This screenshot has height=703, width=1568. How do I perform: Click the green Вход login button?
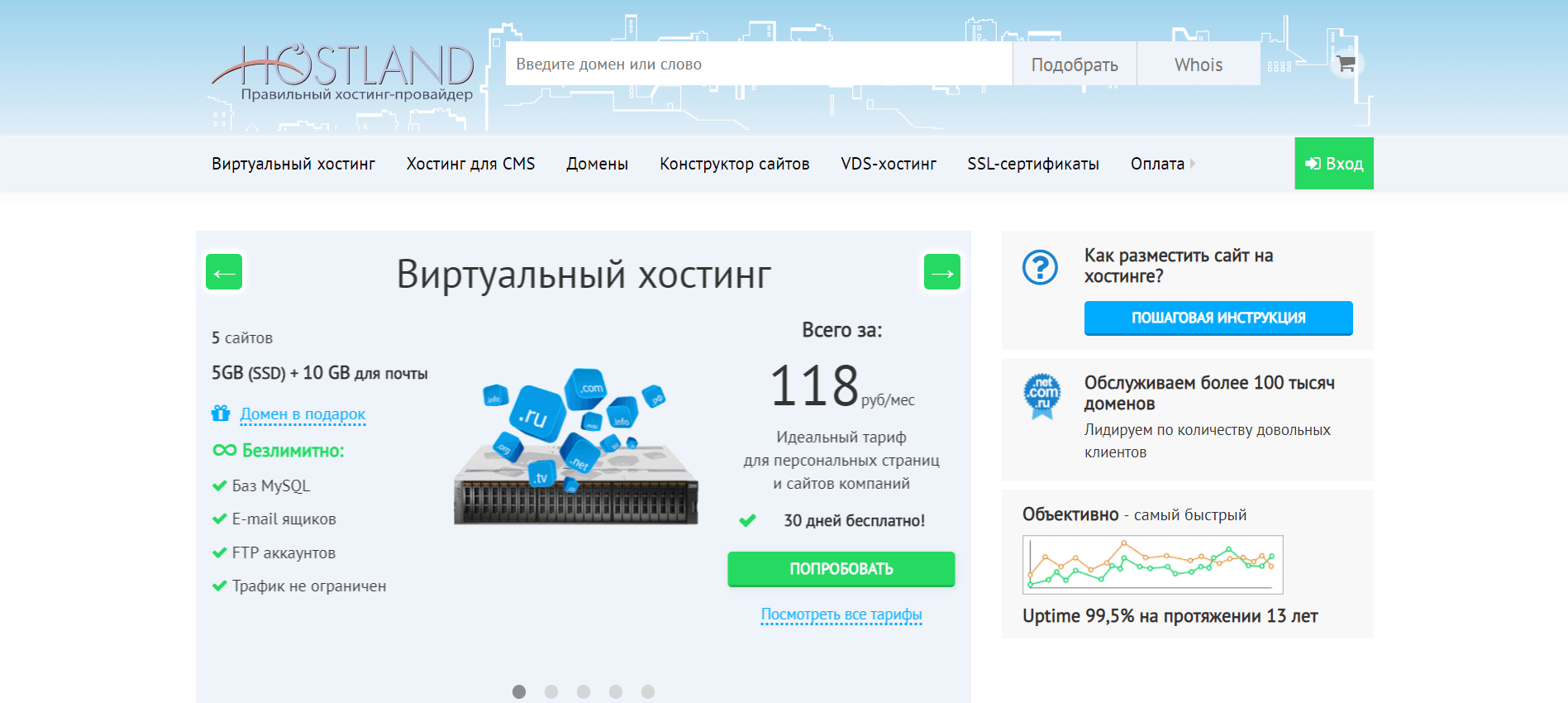point(1334,163)
